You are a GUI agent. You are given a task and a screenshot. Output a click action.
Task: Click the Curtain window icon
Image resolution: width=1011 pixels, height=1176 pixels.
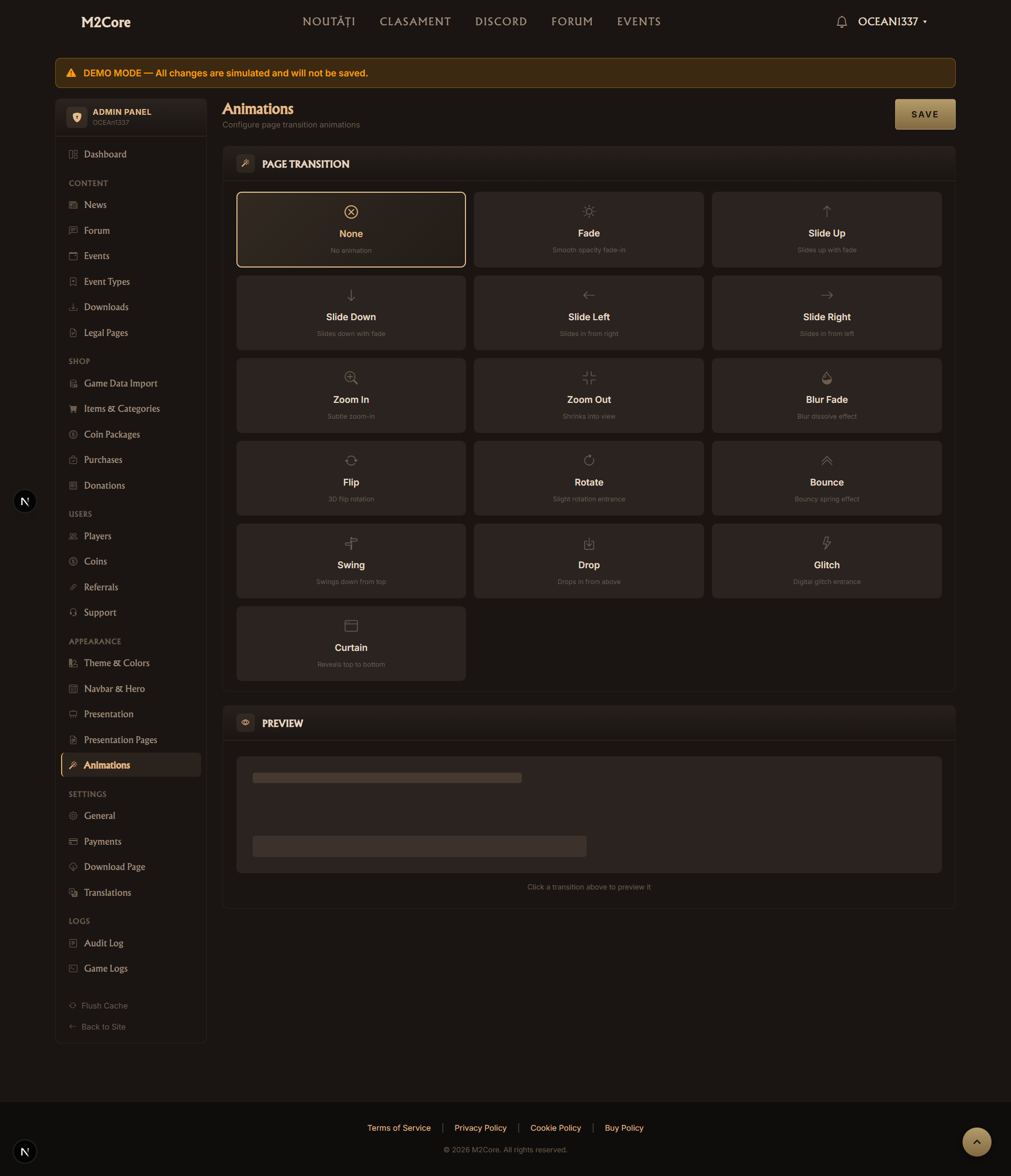pyautogui.click(x=351, y=626)
